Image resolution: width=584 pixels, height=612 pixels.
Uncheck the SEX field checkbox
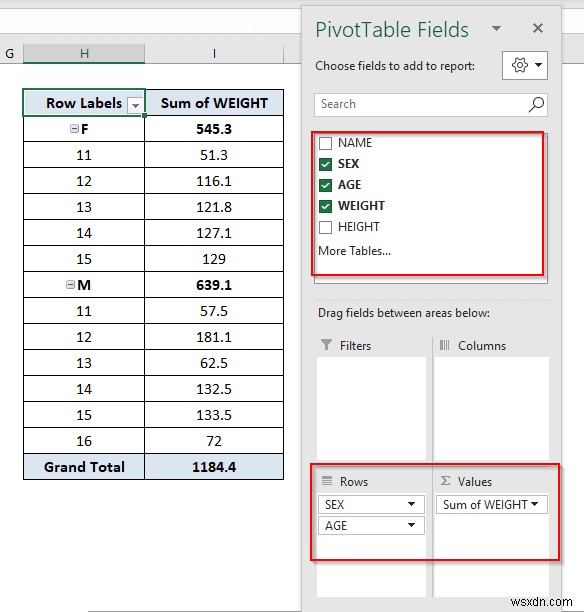coord(325,164)
